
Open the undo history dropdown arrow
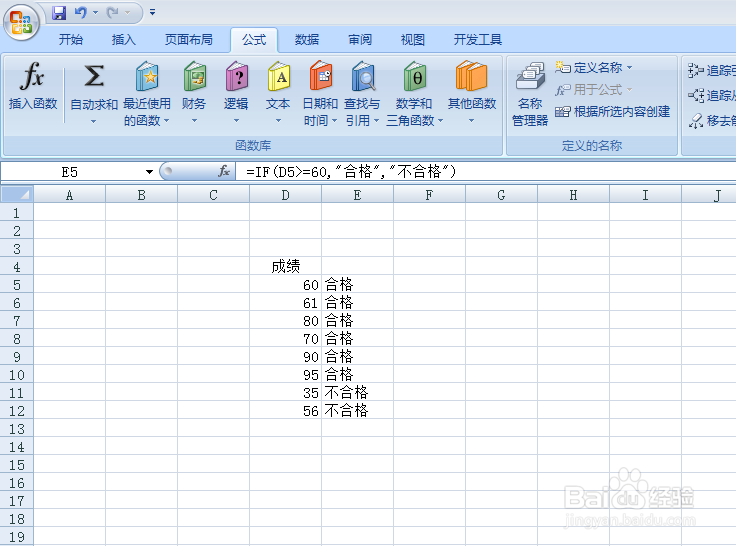pyautogui.click(x=96, y=13)
